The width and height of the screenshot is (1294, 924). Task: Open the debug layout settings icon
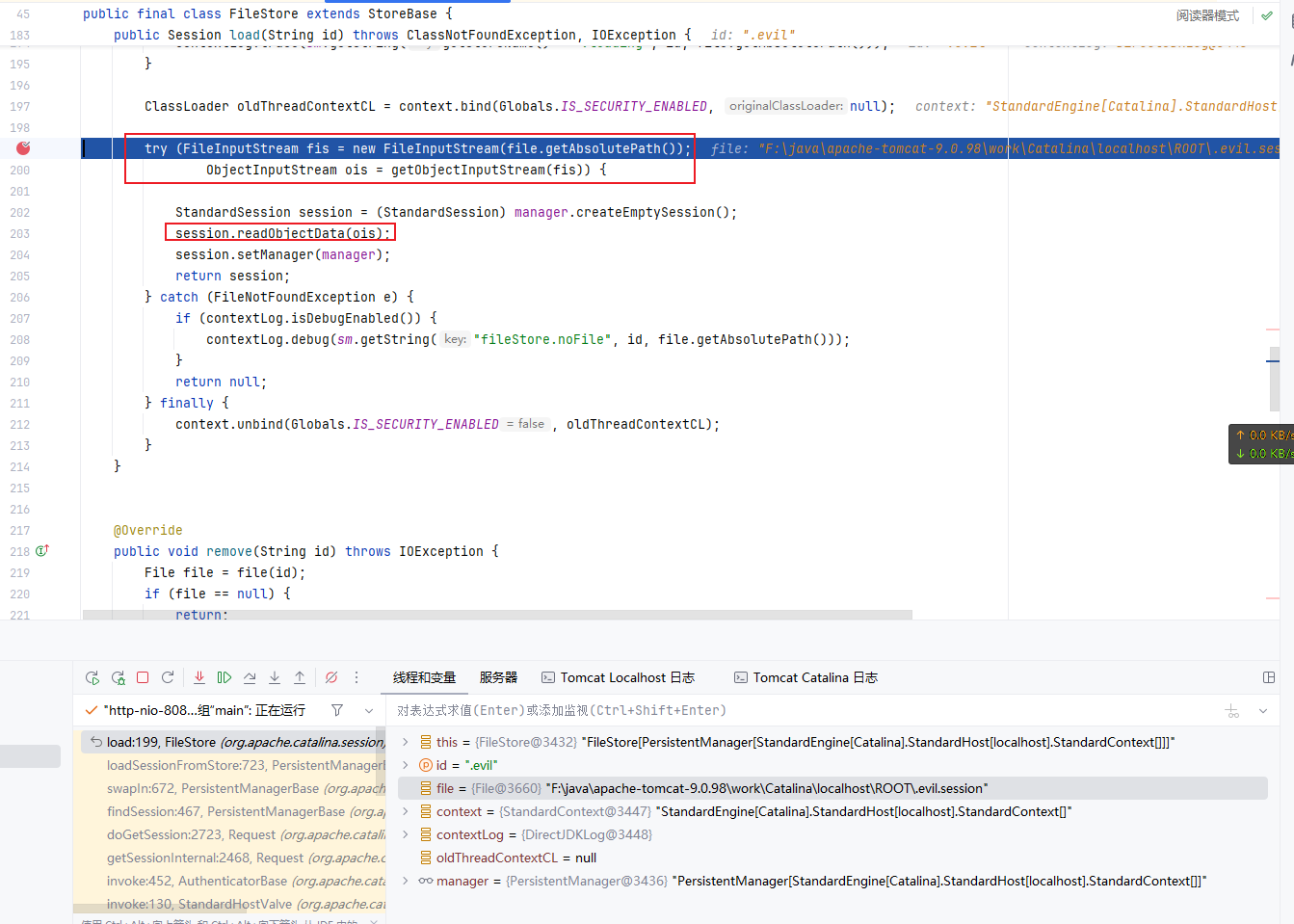[1269, 677]
